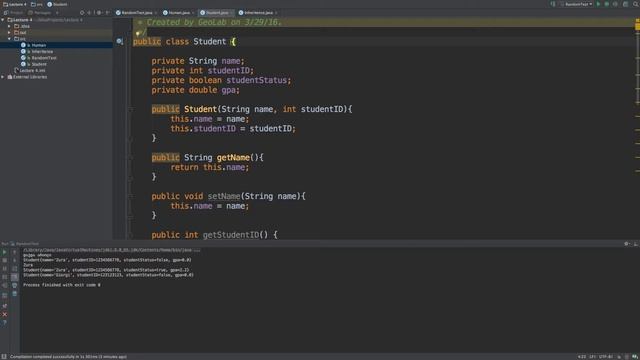The width and height of the screenshot is (640, 360).
Task: Open the Run panel settings gear icon
Action: point(627,244)
